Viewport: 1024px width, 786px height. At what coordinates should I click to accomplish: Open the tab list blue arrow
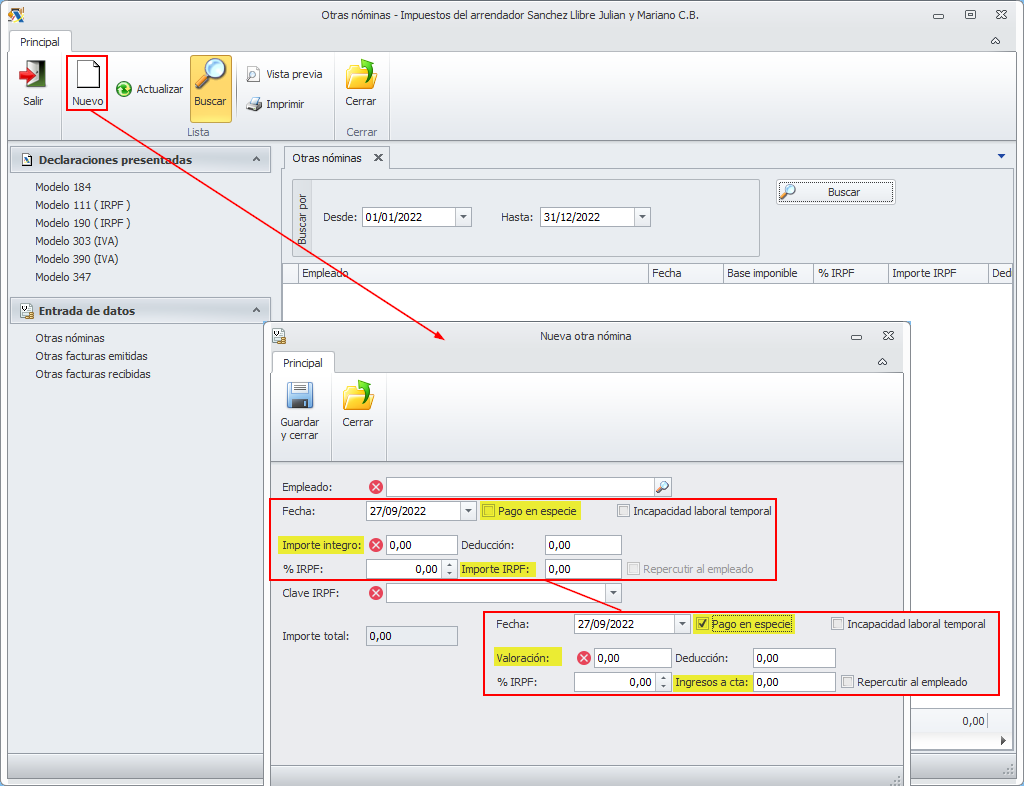(1001, 156)
